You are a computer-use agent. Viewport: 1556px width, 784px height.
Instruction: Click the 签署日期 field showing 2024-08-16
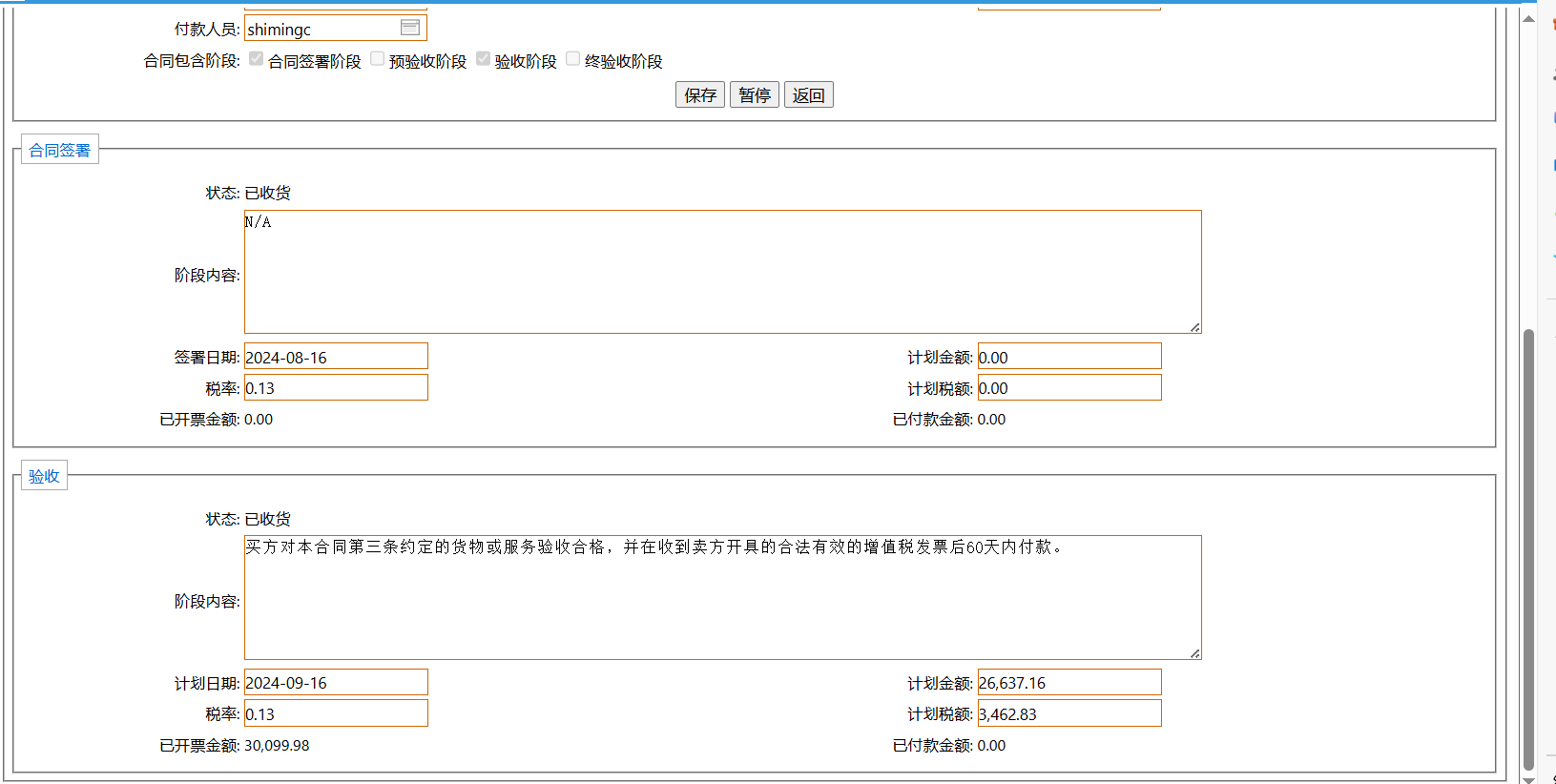pos(336,356)
